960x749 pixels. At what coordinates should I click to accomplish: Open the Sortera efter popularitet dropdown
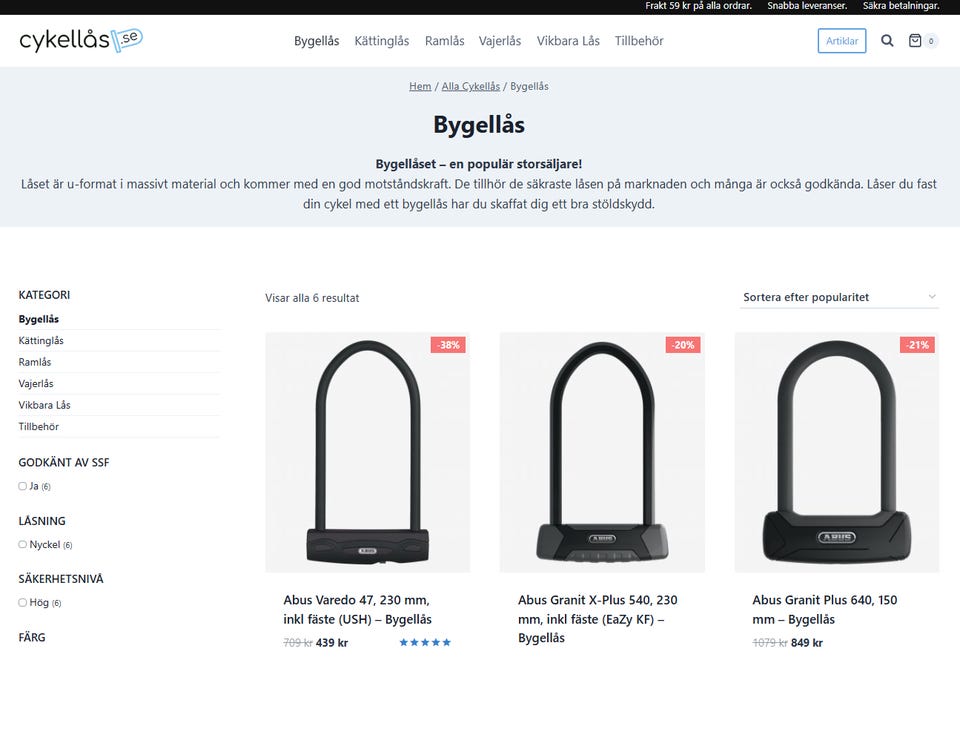point(838,297)
